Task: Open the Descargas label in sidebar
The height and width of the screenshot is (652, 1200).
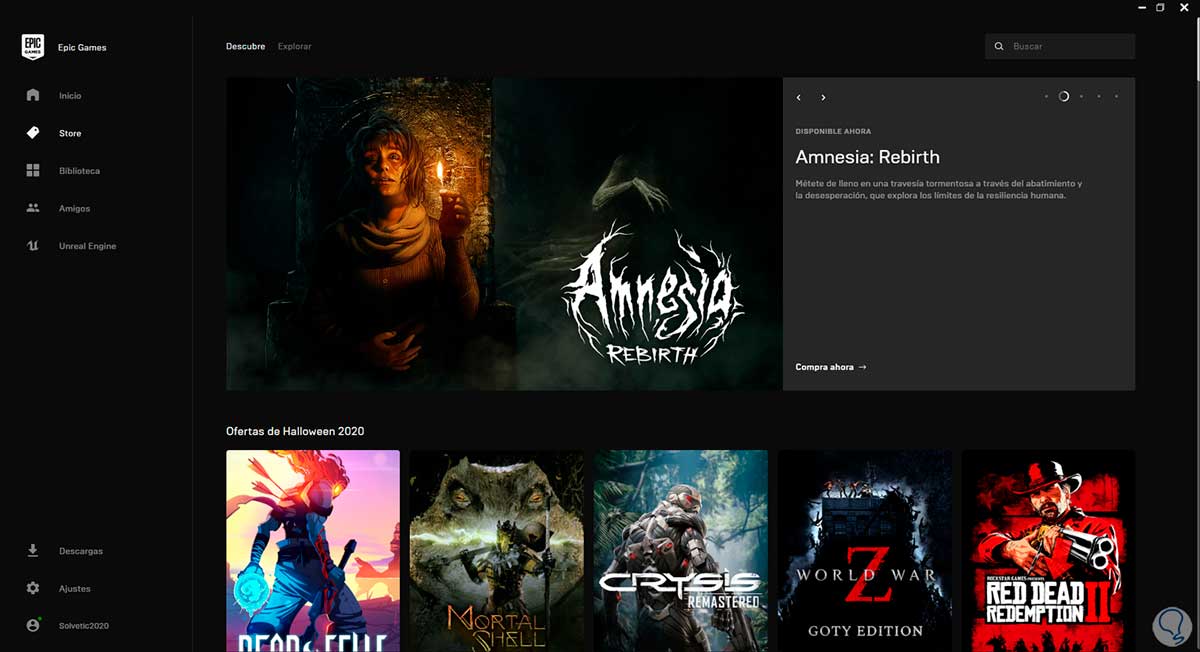Action: 81,551
